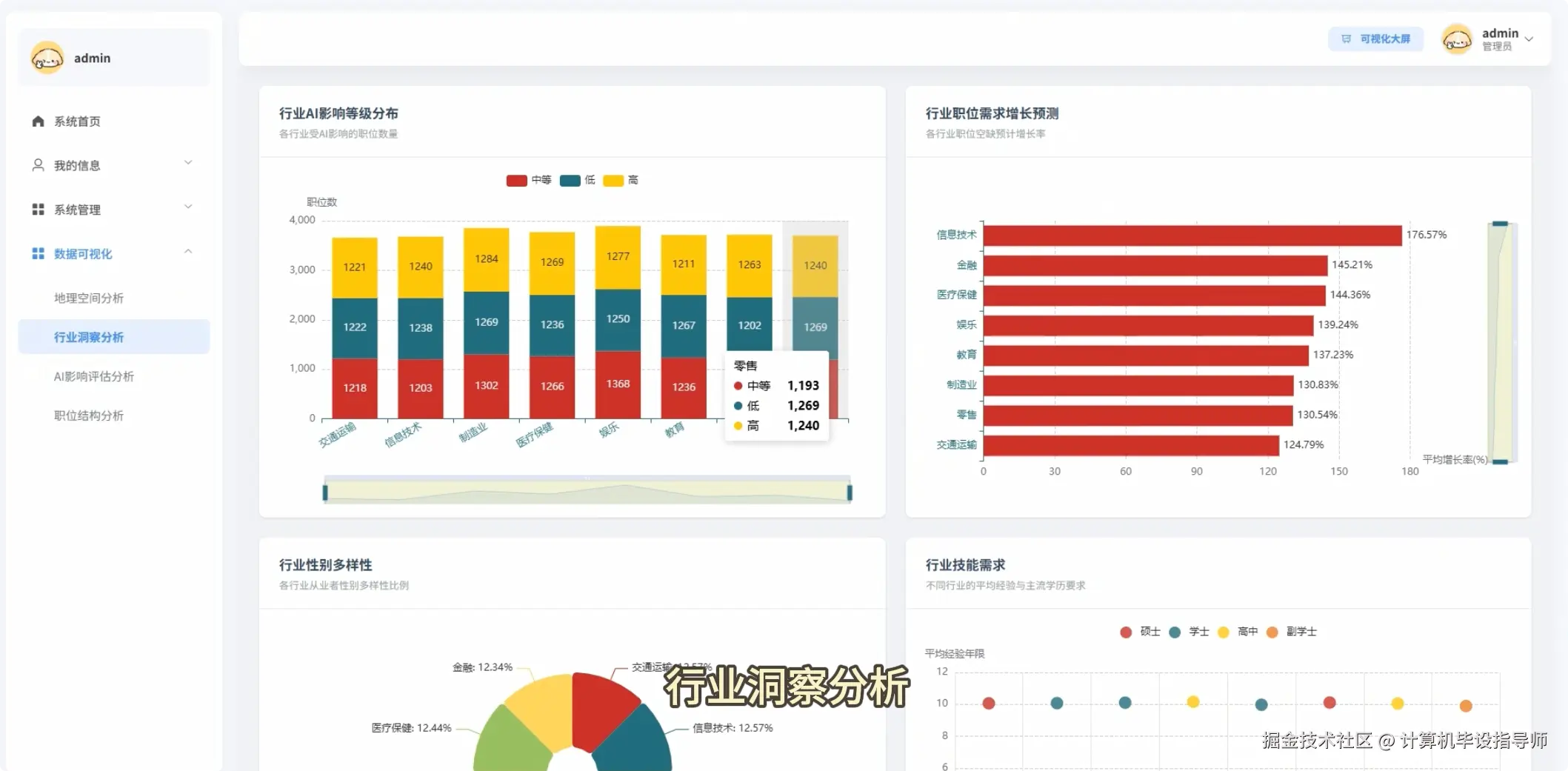Click the top handle of vertical zoom slider
1568x771 pixels.
[x=1500, y=224]
